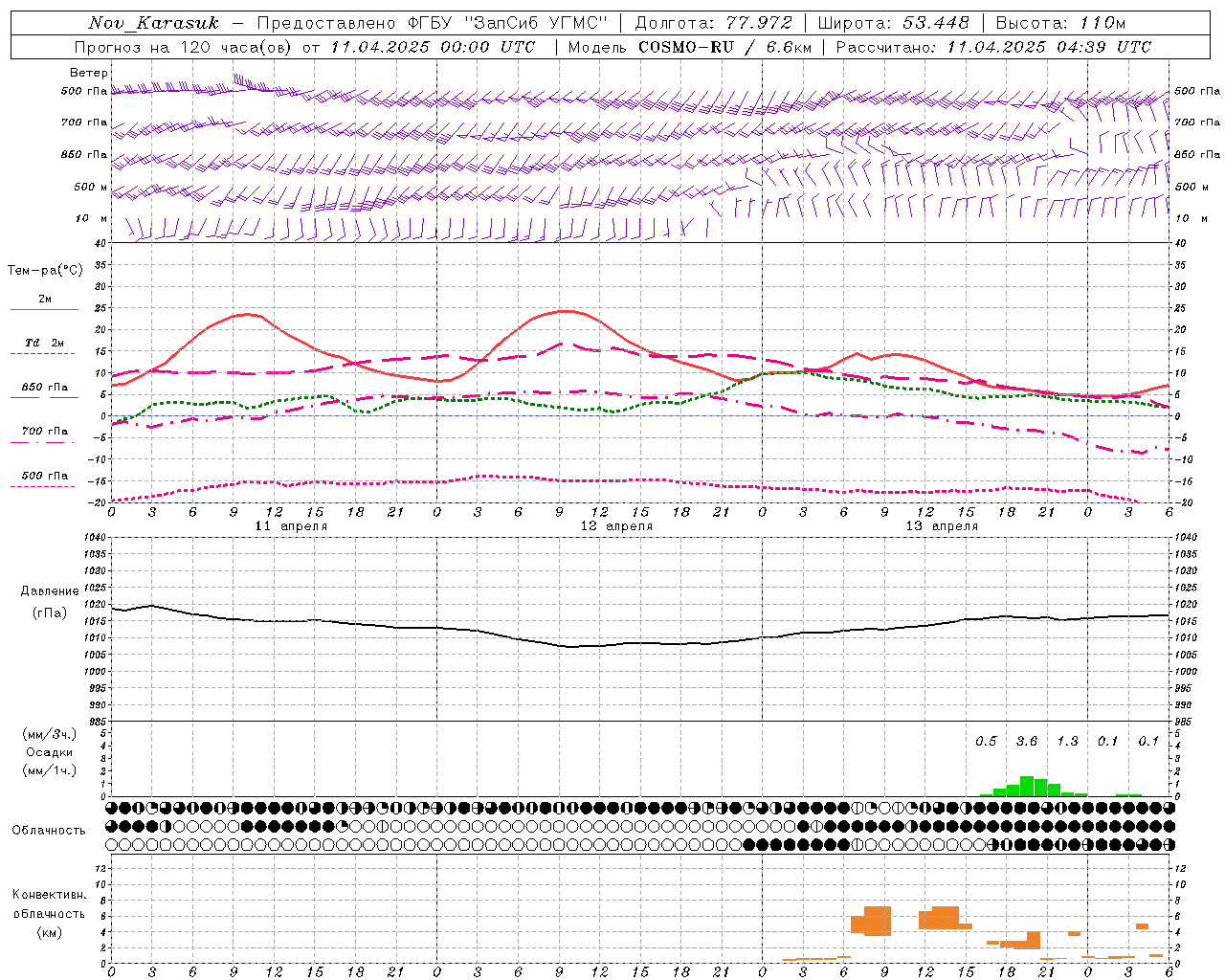Click the (мм/3ч.) precipitation unit label
Viewport: 1225px width, 980px height.
(x=50, y=734)
